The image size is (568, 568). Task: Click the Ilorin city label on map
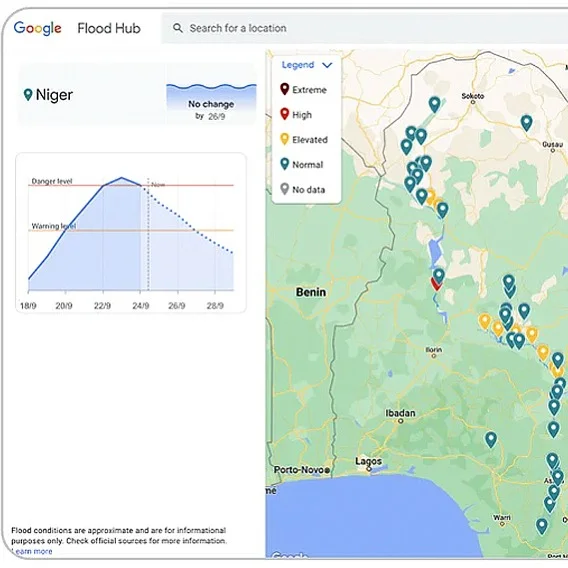pyautogui.click(x=434, y=350)
